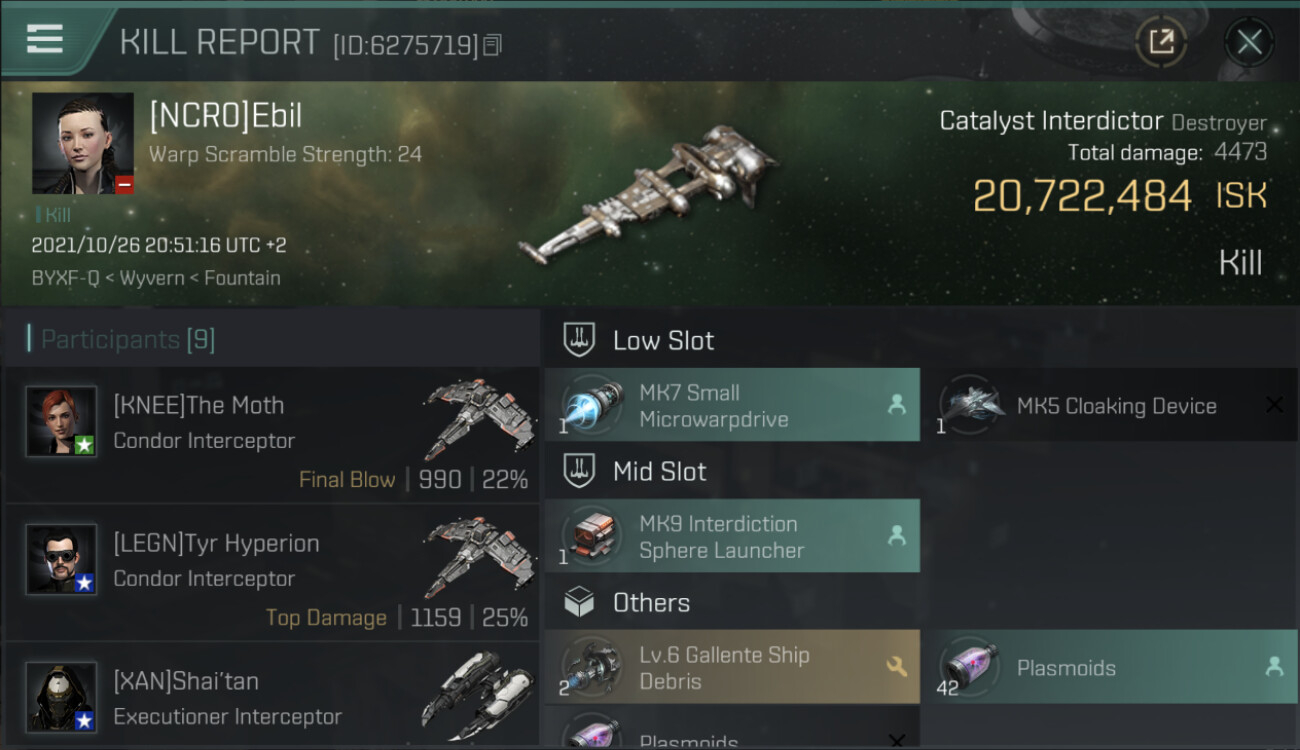Click the Catalyst Interdictor ship name

(1051, 122)
